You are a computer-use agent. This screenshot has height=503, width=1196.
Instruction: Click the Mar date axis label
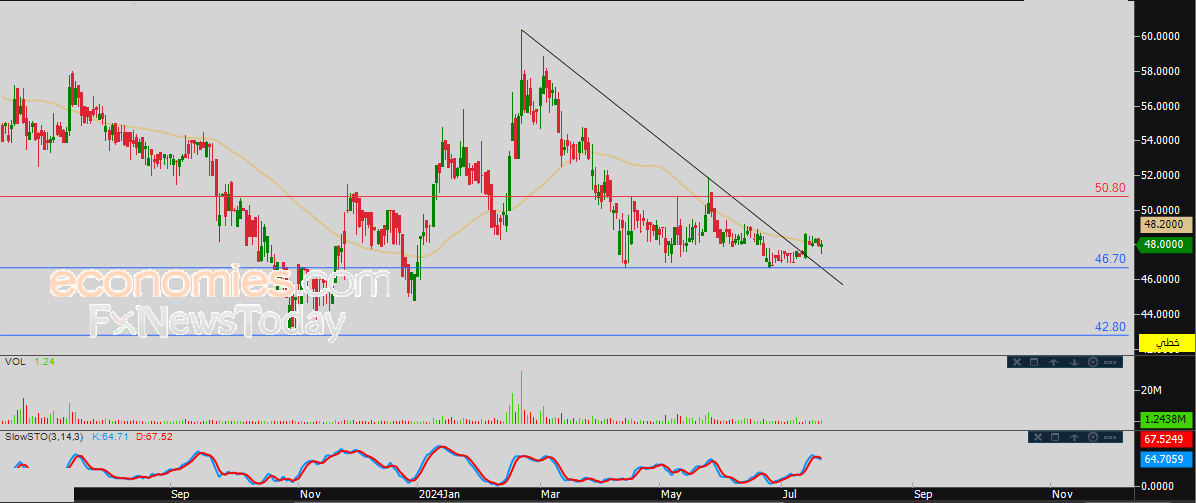tap(550, 495)
